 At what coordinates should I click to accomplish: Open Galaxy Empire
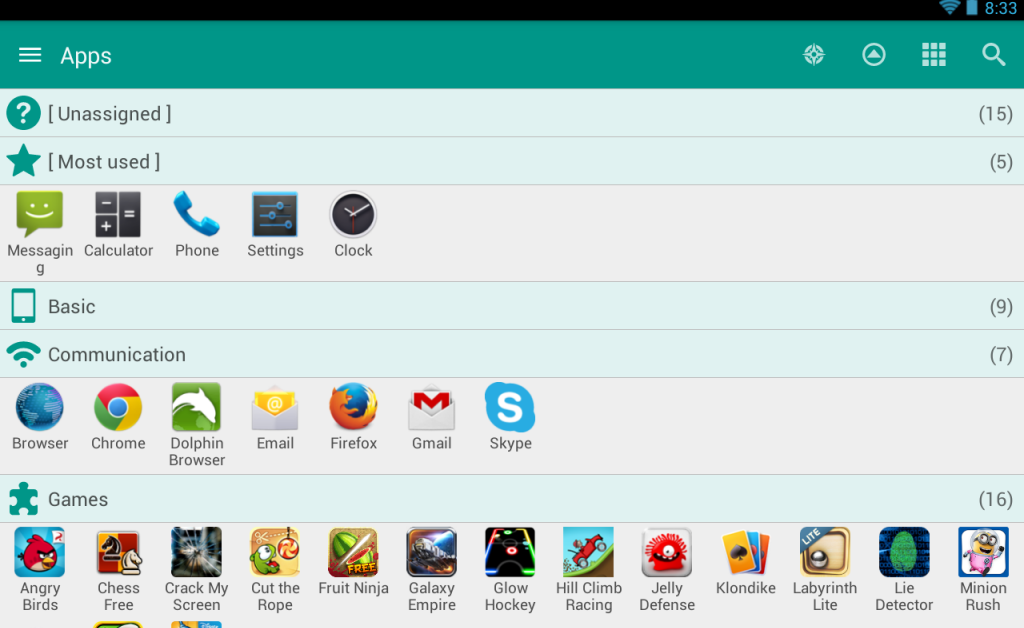coord(432,570)
